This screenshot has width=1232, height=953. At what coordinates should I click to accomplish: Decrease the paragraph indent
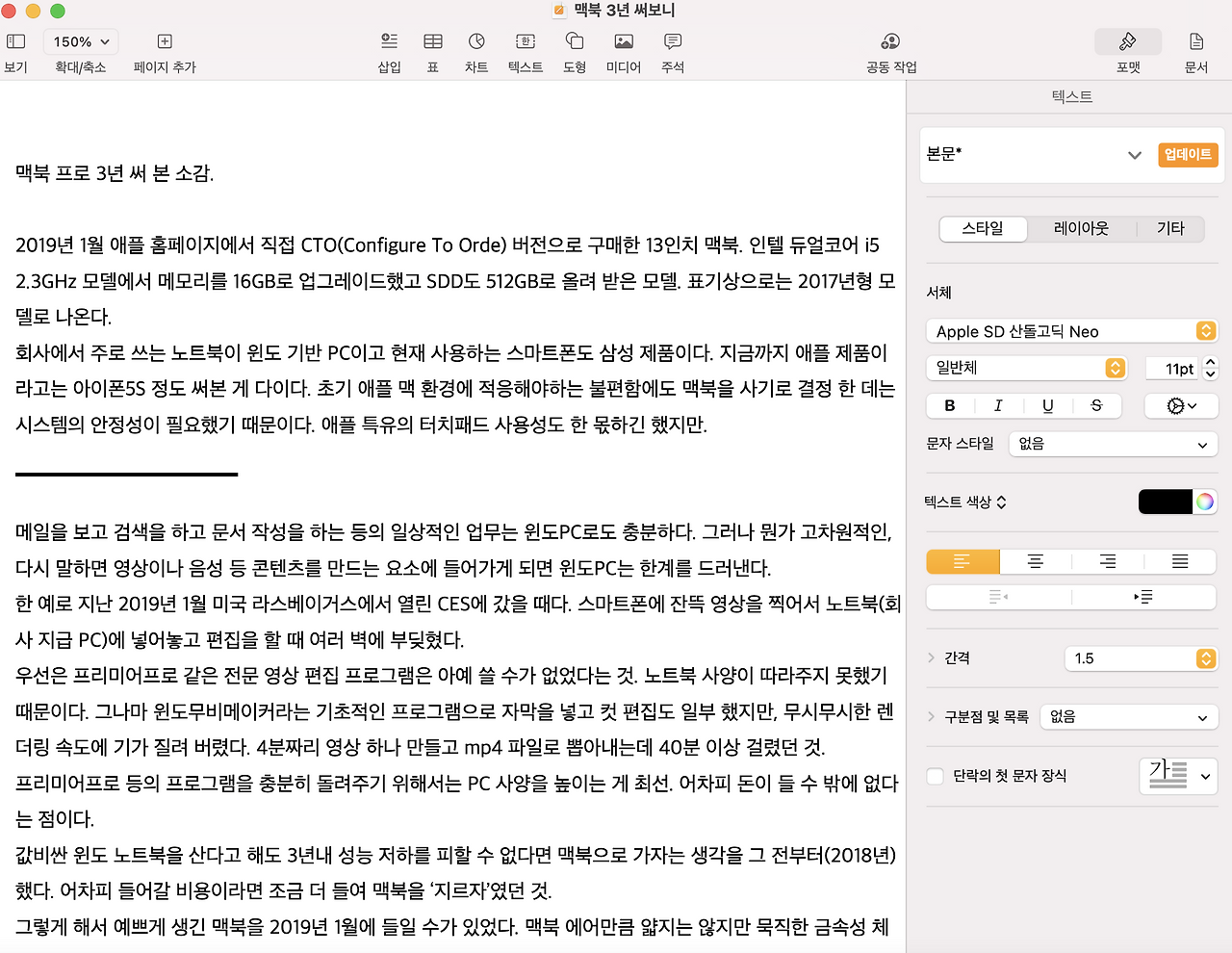[999, 597]
